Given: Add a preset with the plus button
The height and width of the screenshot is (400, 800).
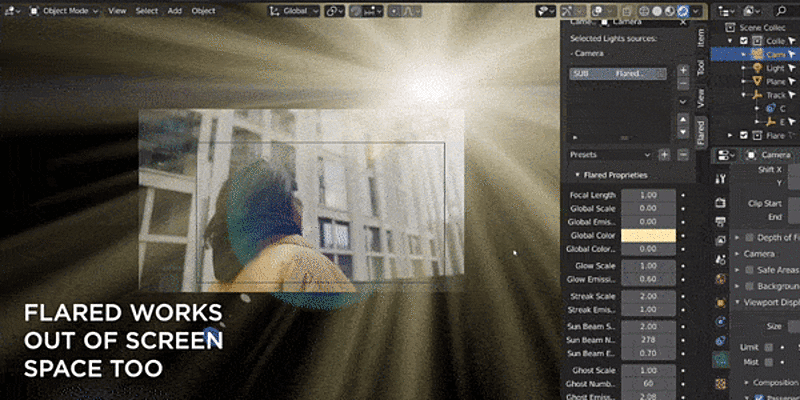Looking at the screenshot, I should click(664, 155).
